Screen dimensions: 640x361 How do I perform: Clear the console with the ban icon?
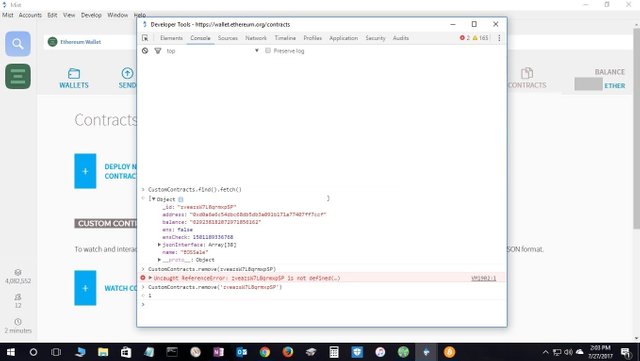point(145,51)
